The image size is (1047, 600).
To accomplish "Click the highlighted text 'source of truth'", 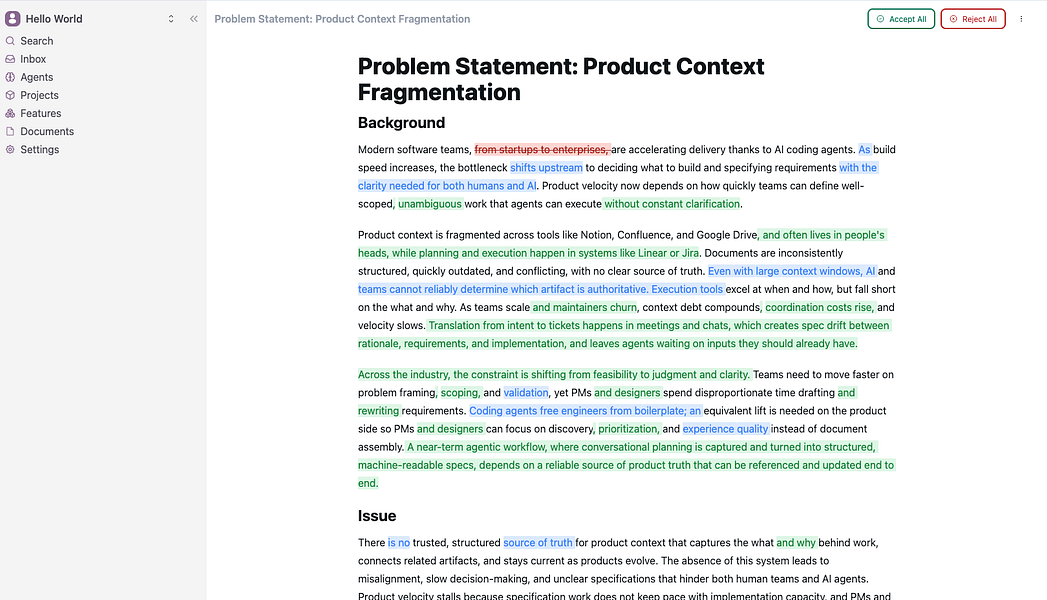I will tap(538, 542).
